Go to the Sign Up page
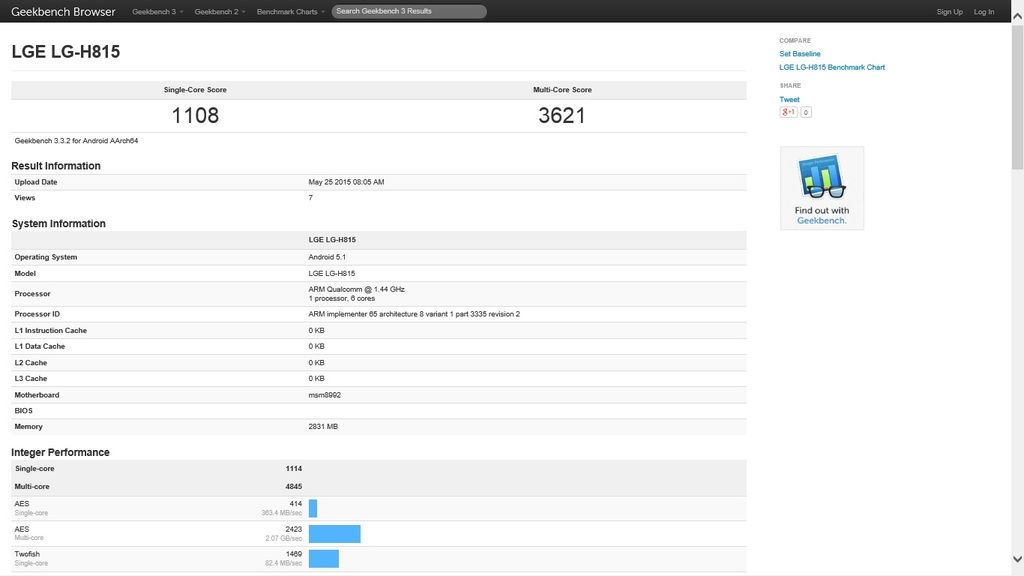This screenshot has width=1024, height=576. [949, 12]
